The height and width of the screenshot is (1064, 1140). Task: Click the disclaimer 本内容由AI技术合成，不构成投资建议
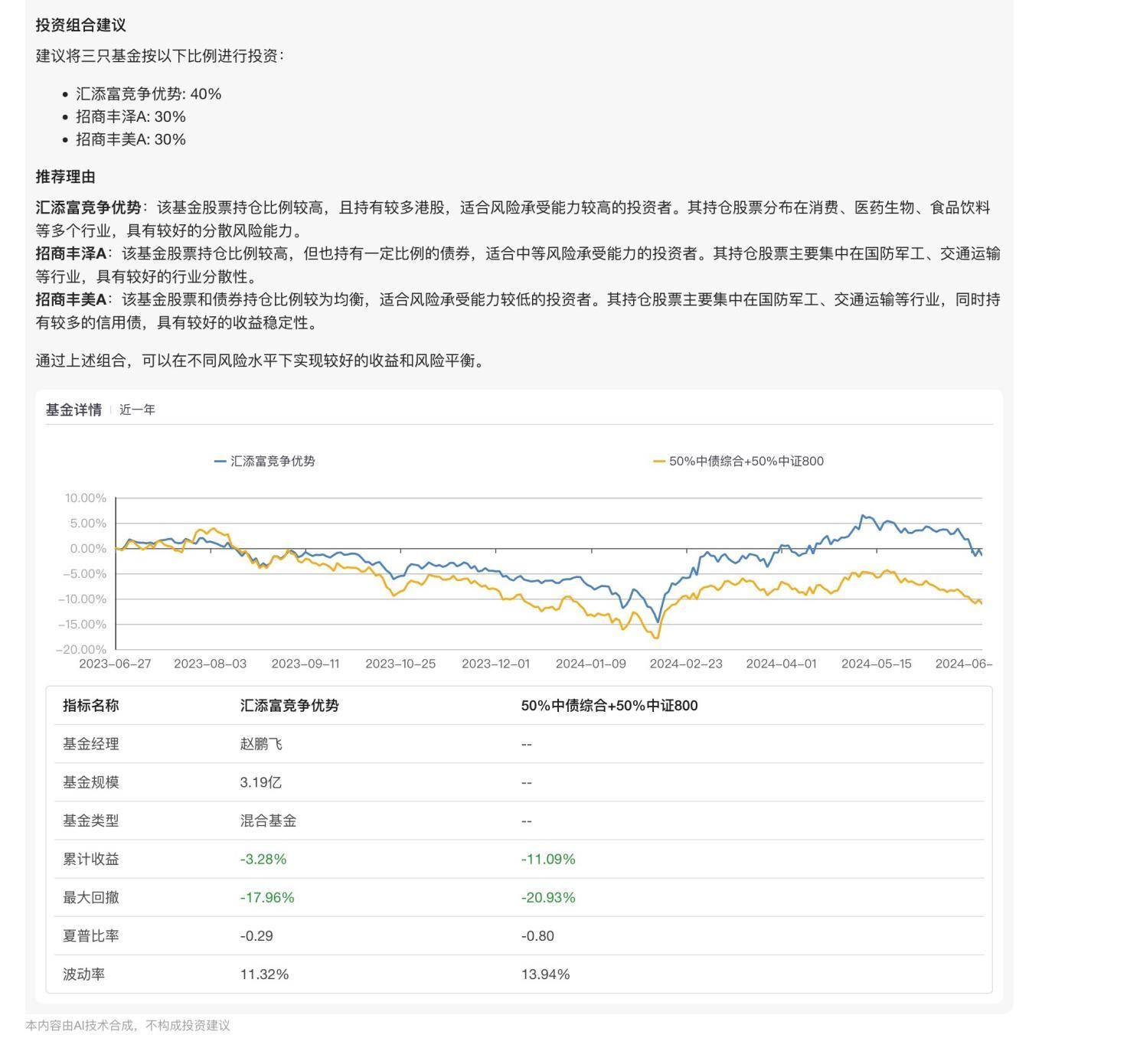pos(128,1026)
